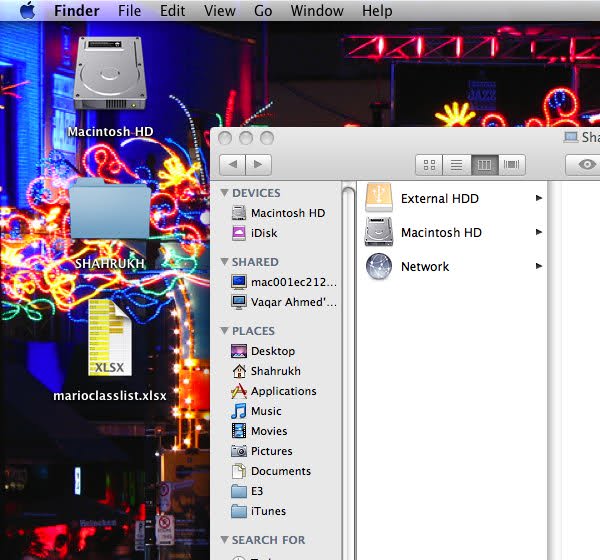The width and height of the screenshot is (600, 560).
Task: Switch to icon view
Action: coord(429,165)
